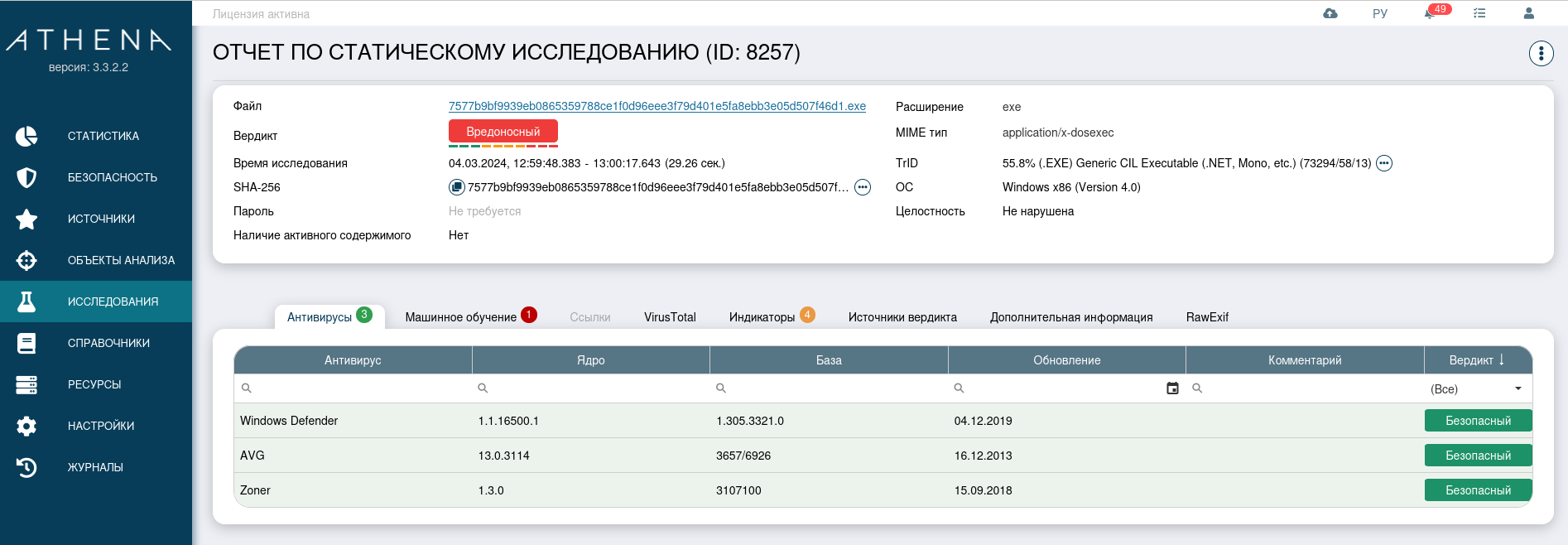Expand the TrID details ellipsis

click(1384, 163)
